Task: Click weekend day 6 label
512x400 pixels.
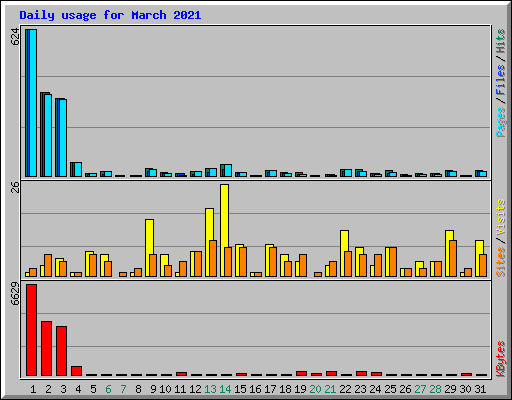Action: (x=108, y=389)
